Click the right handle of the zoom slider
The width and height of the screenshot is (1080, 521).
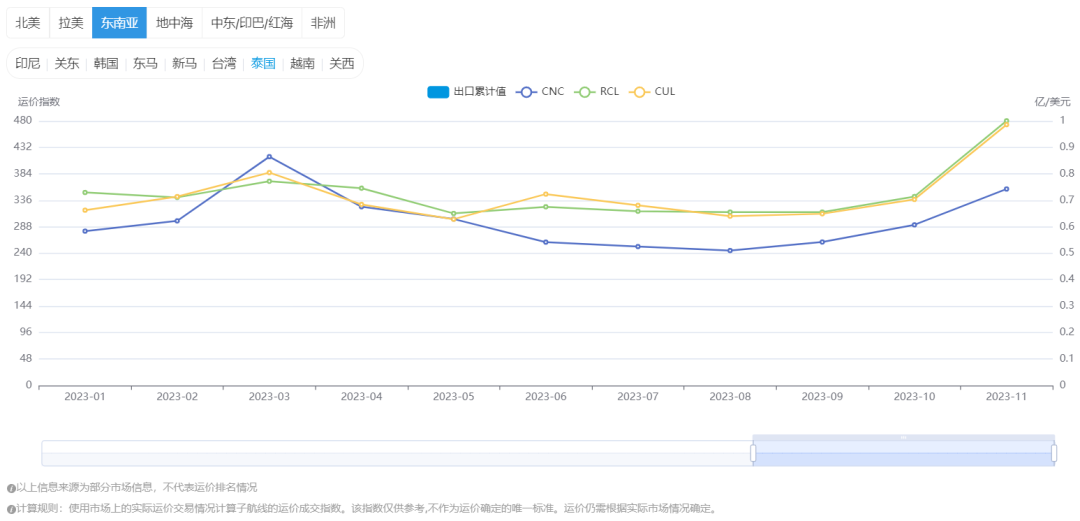coord(1054,453)
